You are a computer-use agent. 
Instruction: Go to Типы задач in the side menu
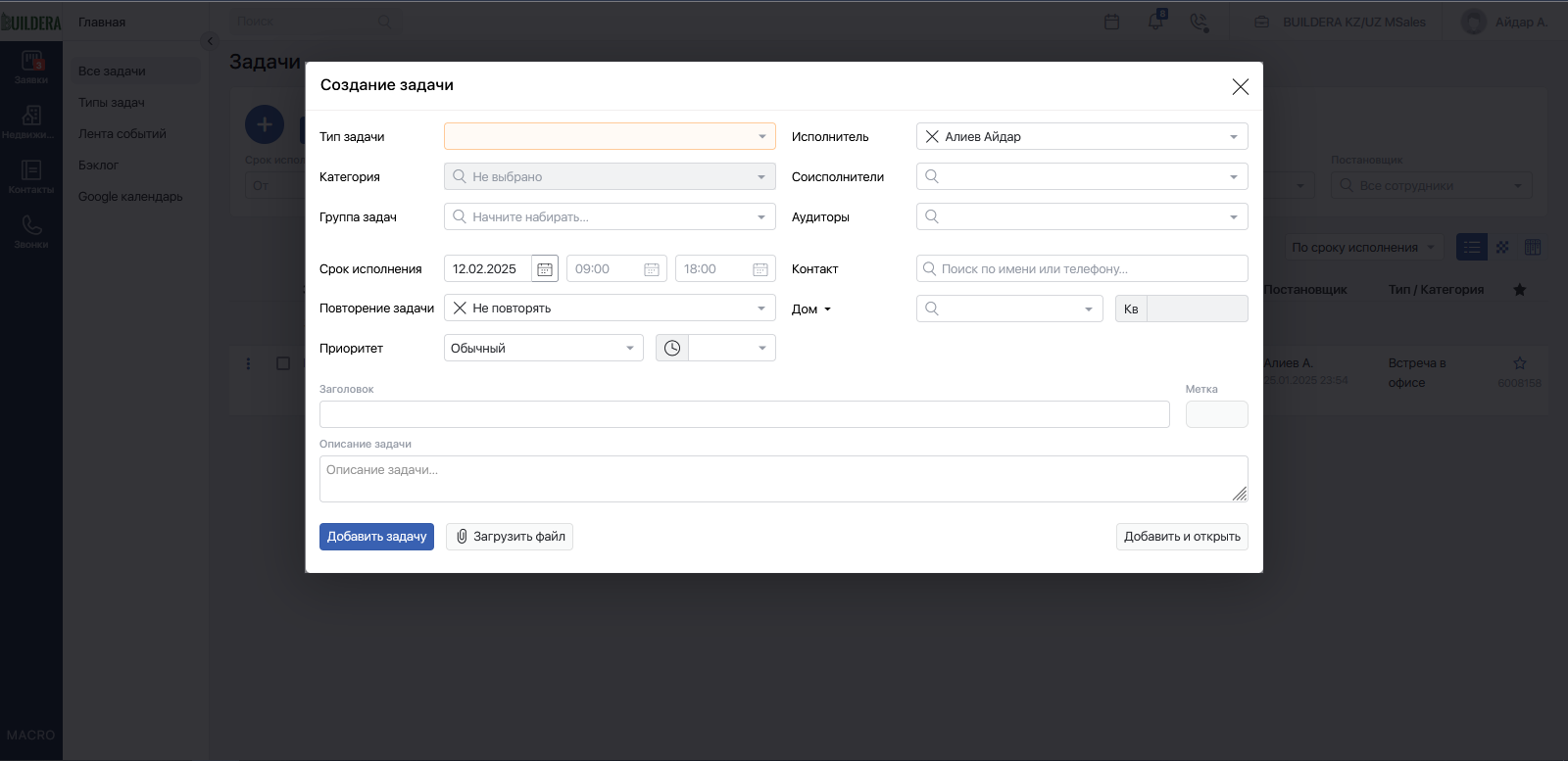pos(112,103)
